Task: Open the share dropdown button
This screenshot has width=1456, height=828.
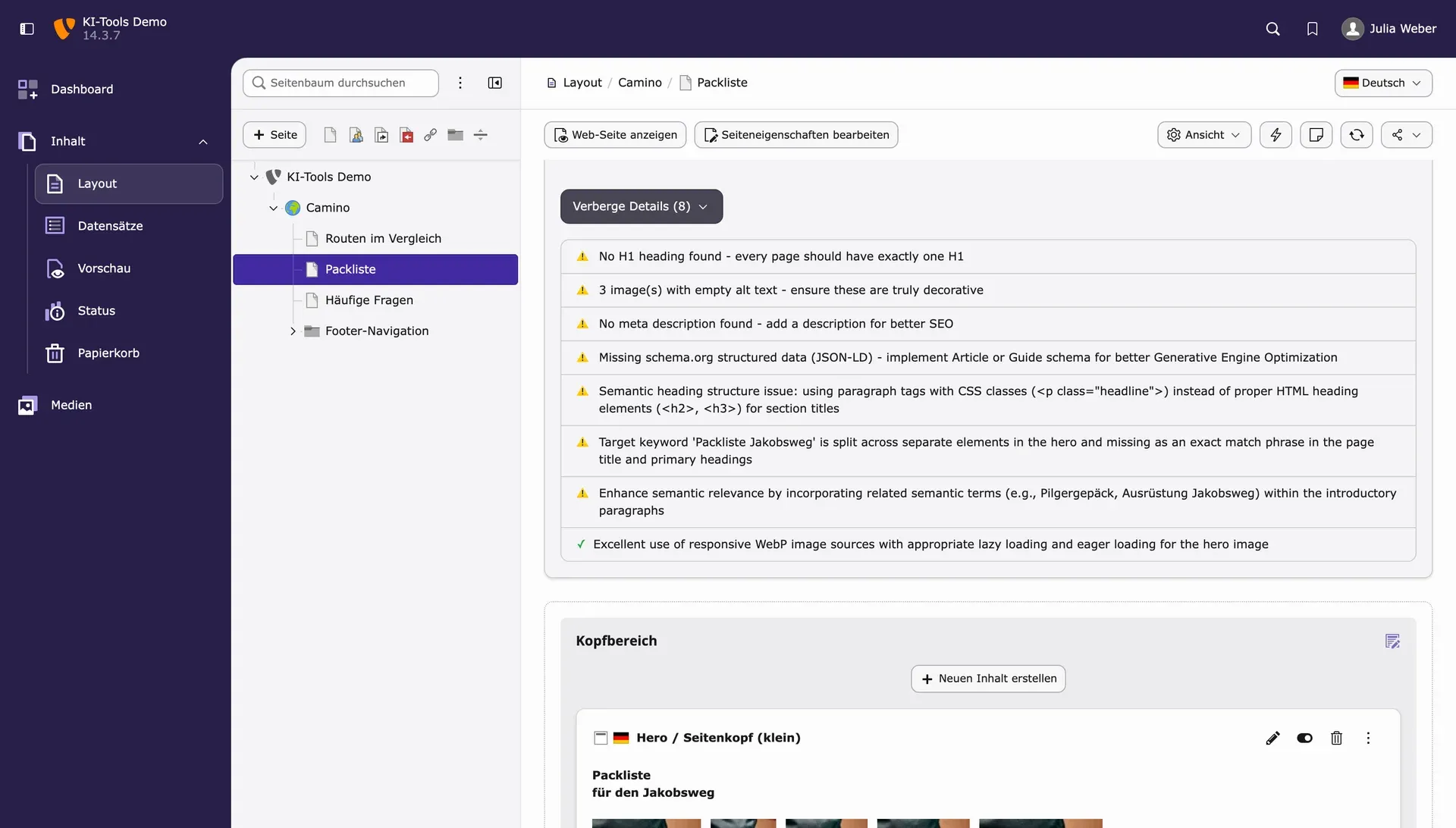Action: coord(1407,135)
